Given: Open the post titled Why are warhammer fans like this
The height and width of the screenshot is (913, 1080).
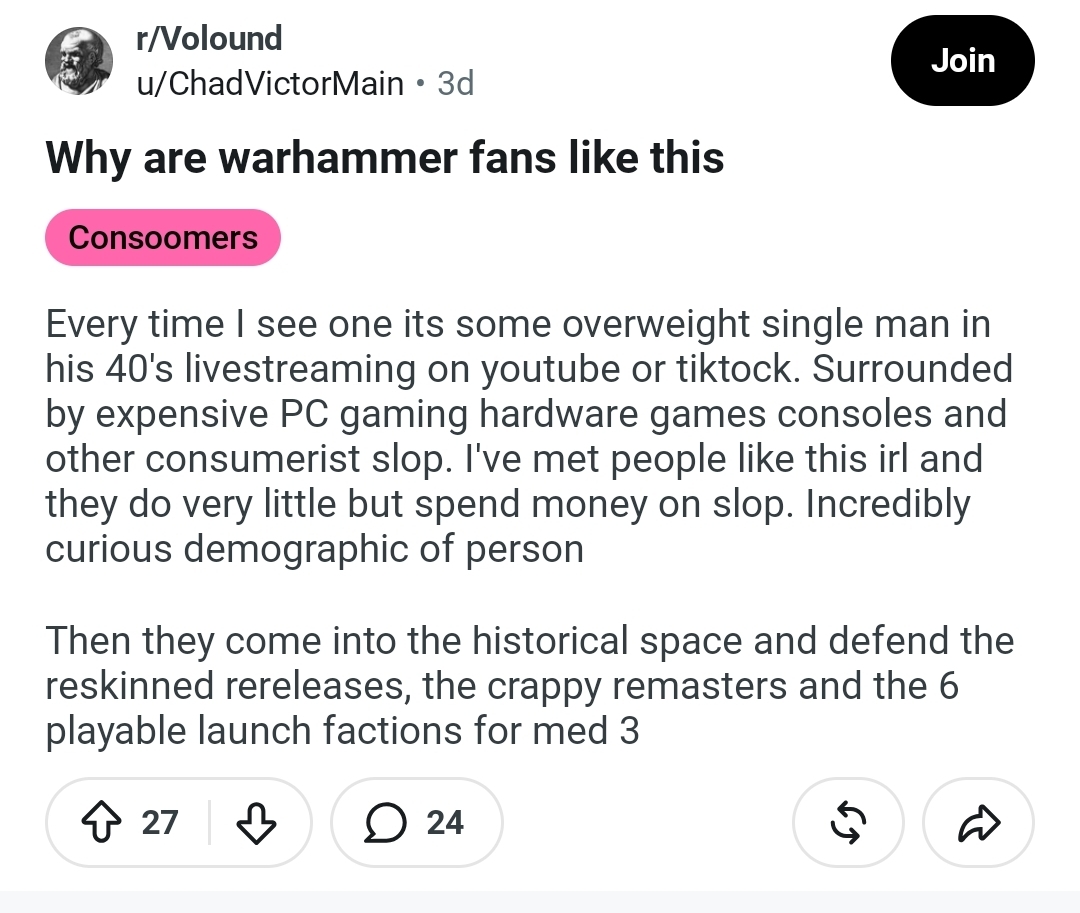Looking at the screenshot, I should pos(384,158).
